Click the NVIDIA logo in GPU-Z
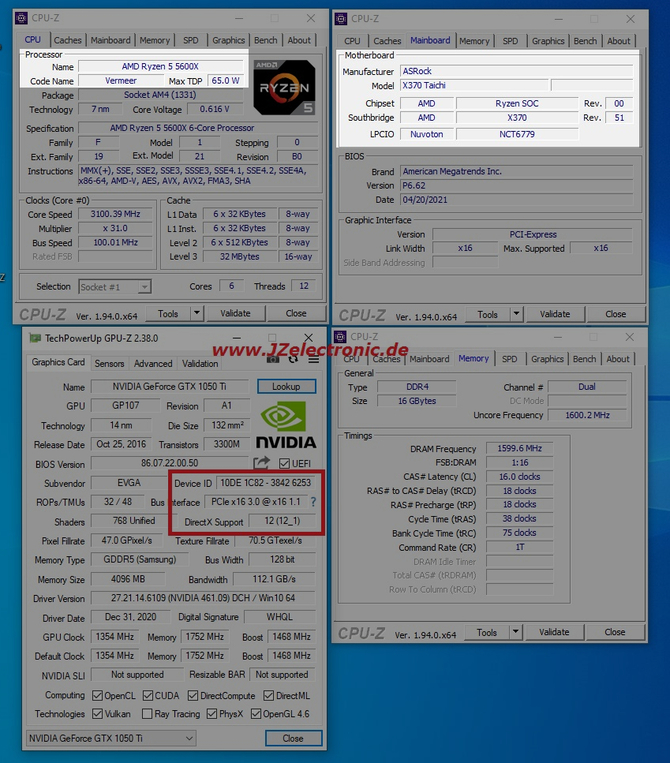The image size is (670, 763). 286,424
